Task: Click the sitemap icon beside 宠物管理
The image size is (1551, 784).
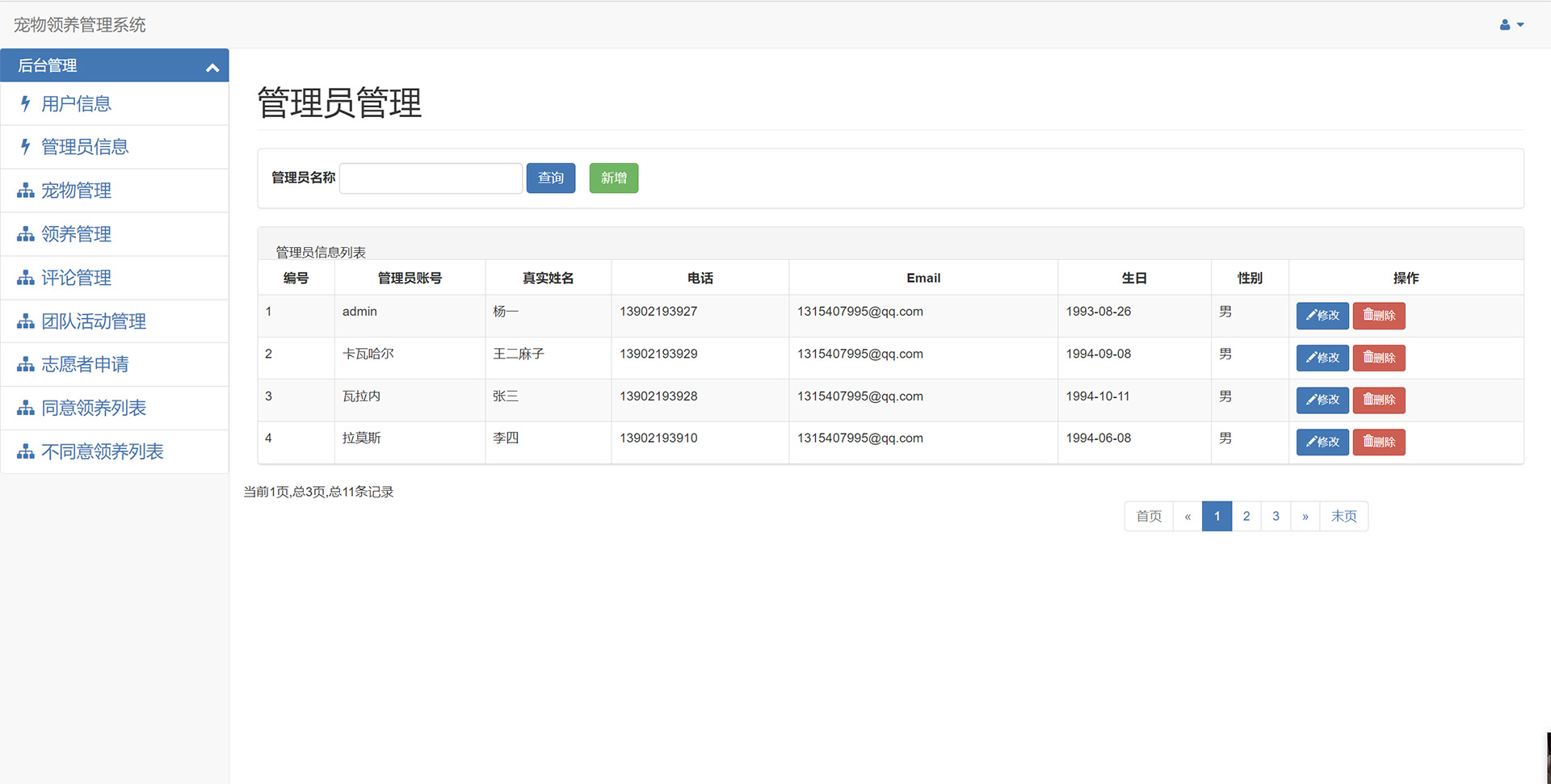Action: point(26,191)
